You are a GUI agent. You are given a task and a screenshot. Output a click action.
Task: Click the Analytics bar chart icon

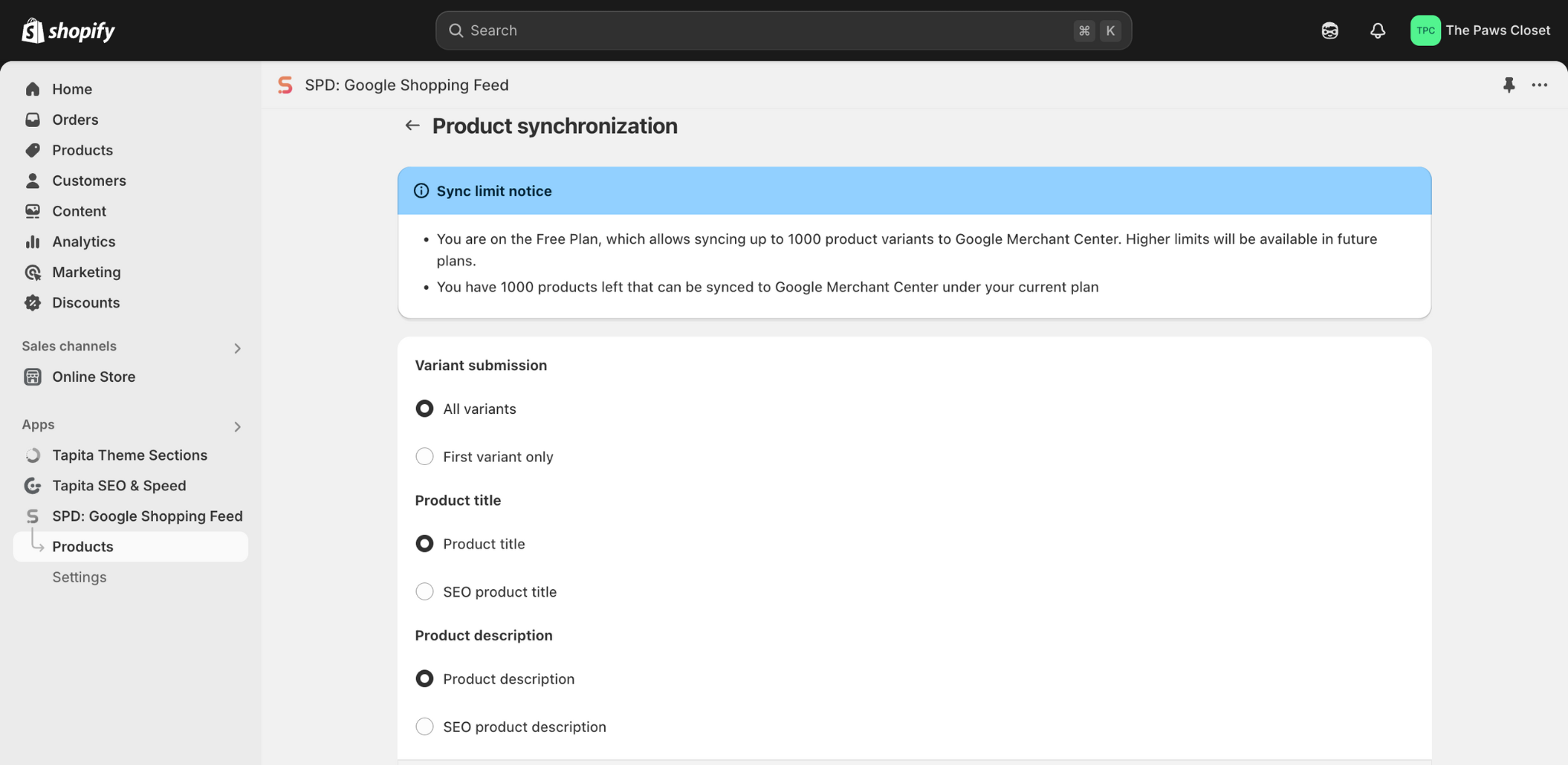pyautogui.click(x=32, y=242)
